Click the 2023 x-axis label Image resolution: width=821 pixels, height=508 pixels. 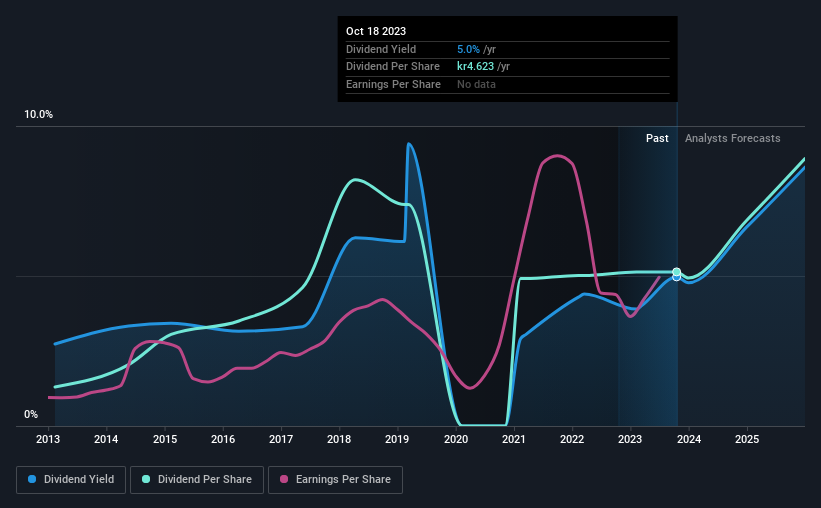pyautogui.click(x=630, y=439)
